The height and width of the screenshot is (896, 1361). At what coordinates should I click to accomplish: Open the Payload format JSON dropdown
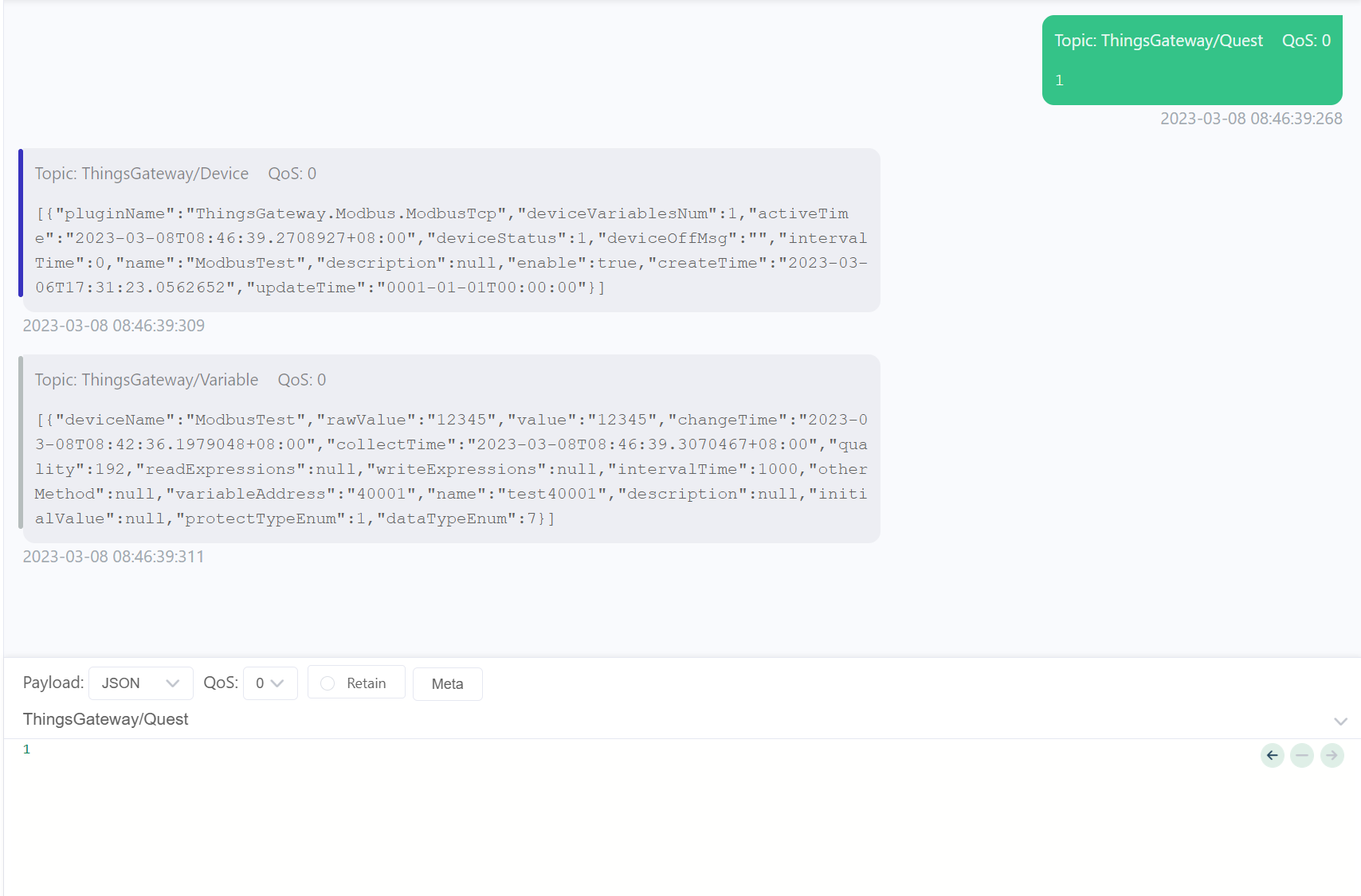140,683
